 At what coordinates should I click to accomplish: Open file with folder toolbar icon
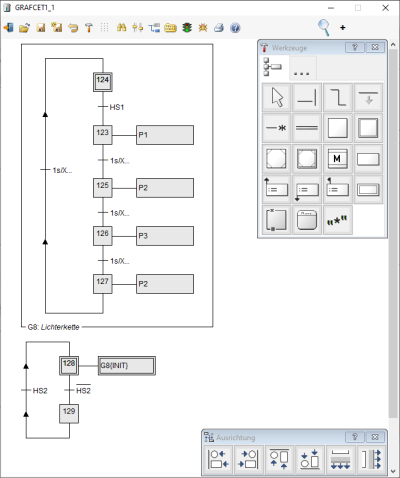tap(24, 28)
